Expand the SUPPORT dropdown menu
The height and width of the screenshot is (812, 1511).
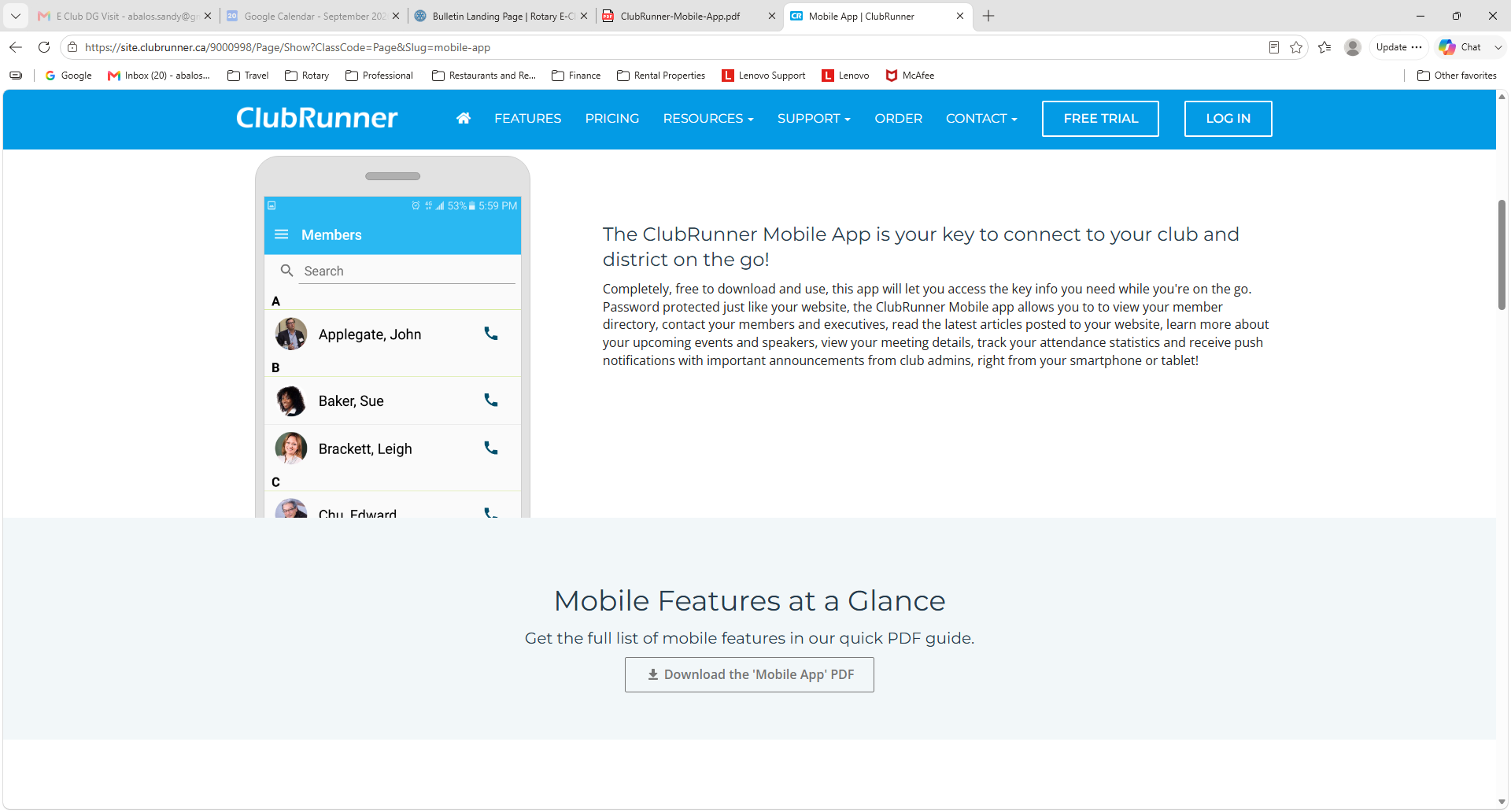[814, 118]
